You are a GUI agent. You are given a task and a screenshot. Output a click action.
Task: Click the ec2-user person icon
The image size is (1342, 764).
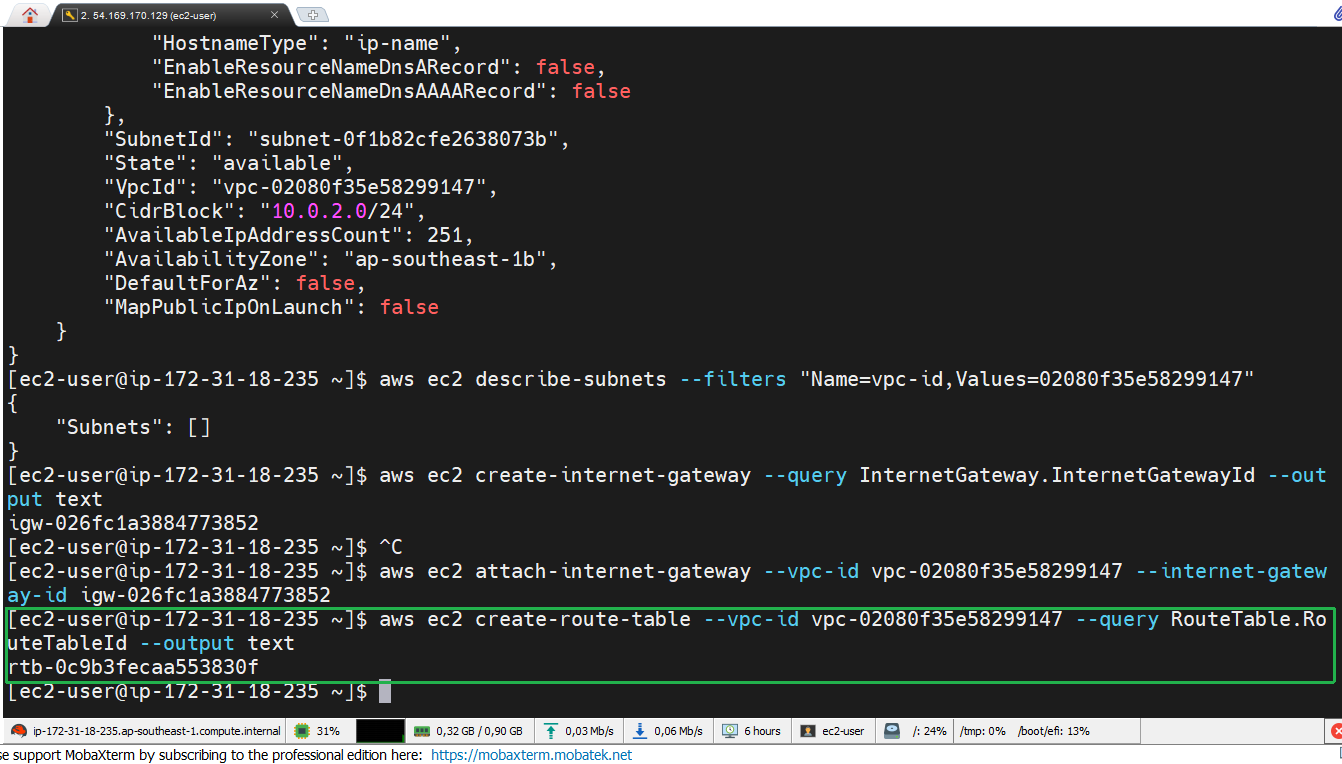click(808, 731)
